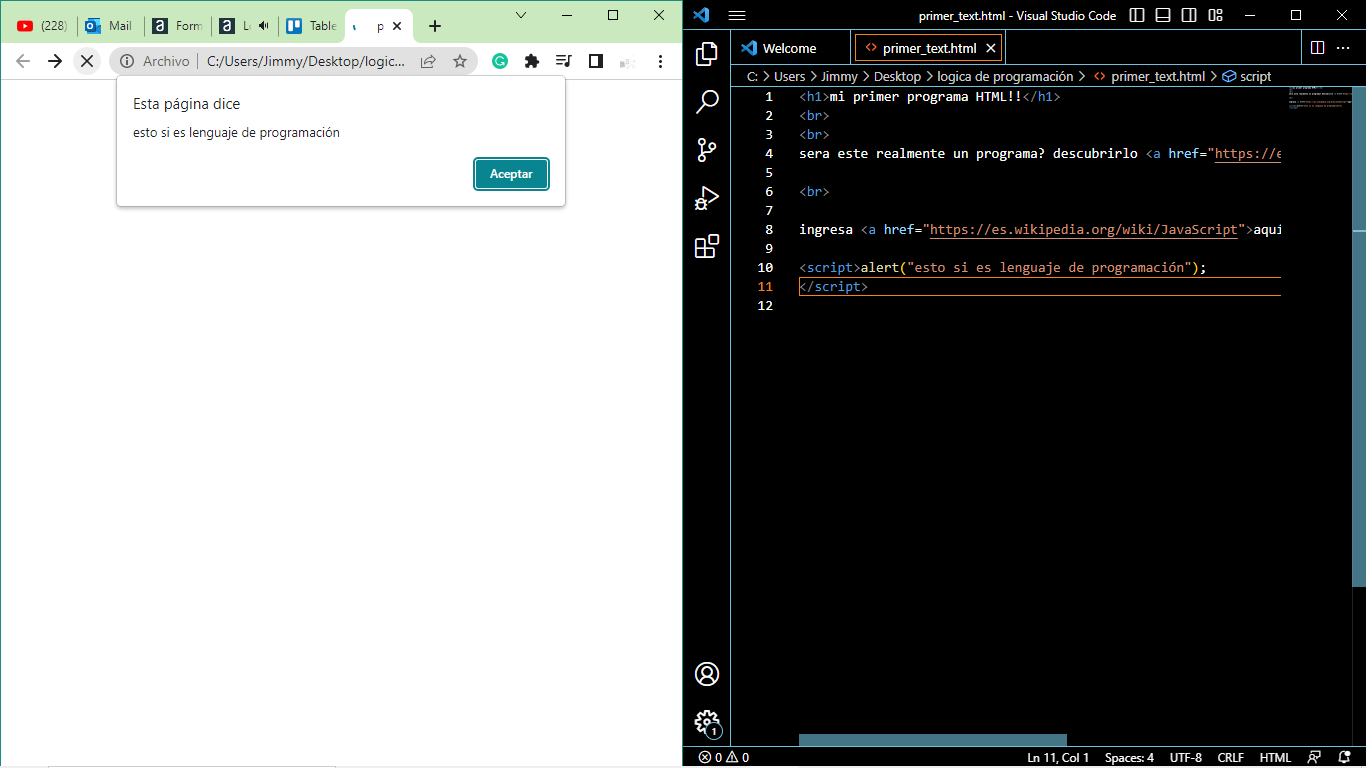The height and width of the screenshot is (768, 1366).
Task: Click the 'Jimmy' breadcrumb segment
Action: click(x=839, y=76)
